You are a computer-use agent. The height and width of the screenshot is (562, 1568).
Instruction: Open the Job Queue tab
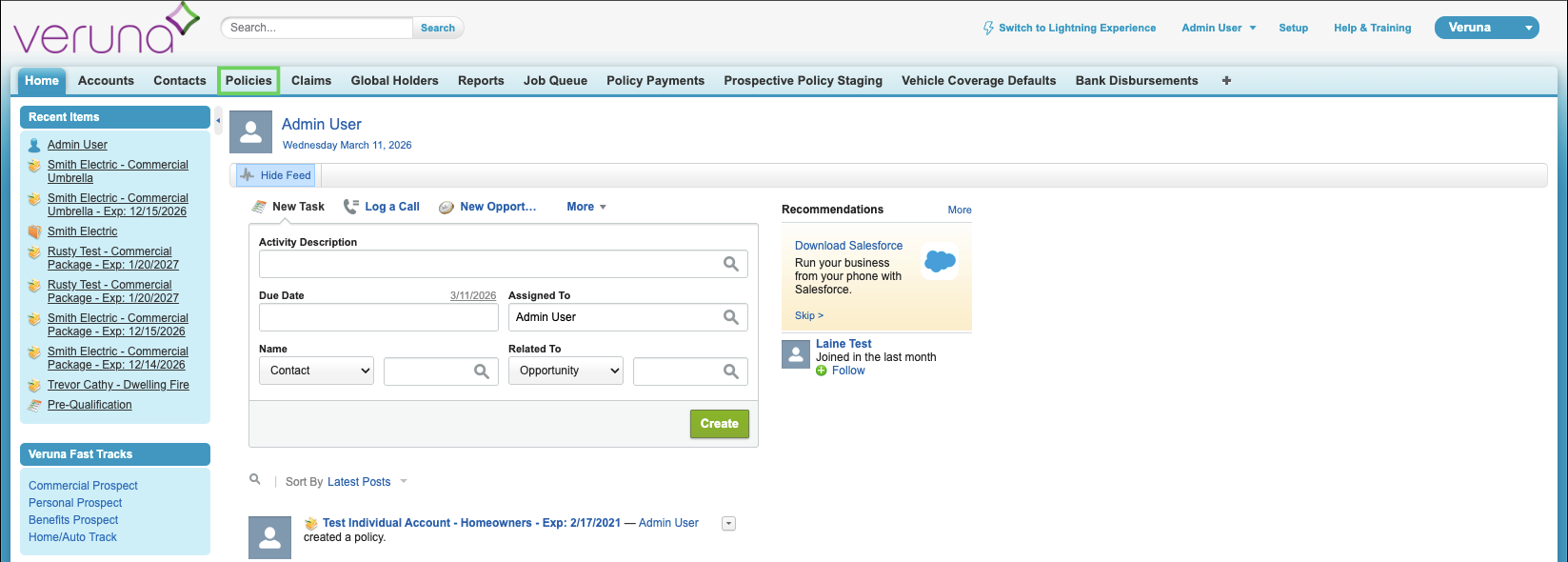click(555, 81)
